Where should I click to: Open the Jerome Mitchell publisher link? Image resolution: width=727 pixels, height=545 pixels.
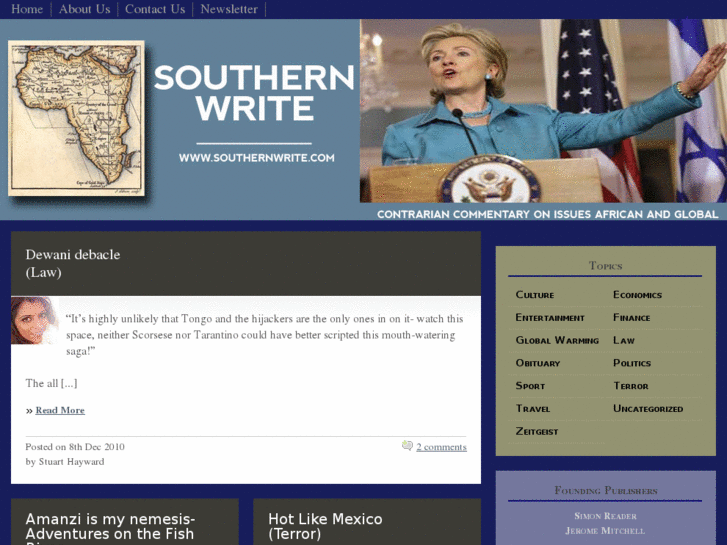pyautogui.click(x=605, y=531)
